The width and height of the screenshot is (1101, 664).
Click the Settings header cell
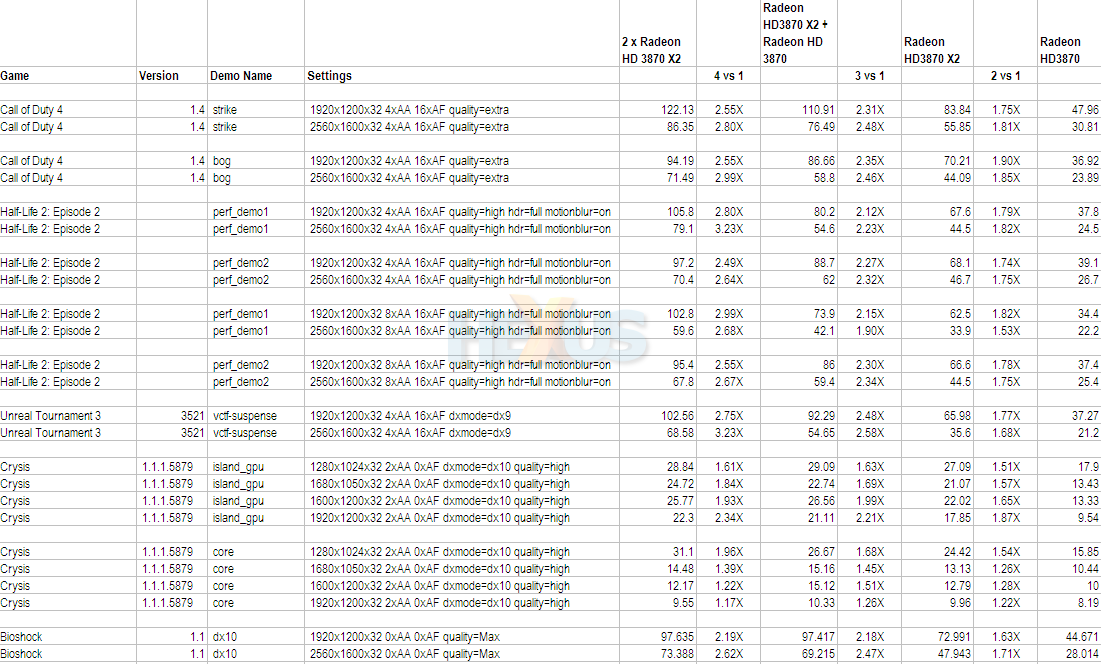pyautogui.click(x=461, y=76)
